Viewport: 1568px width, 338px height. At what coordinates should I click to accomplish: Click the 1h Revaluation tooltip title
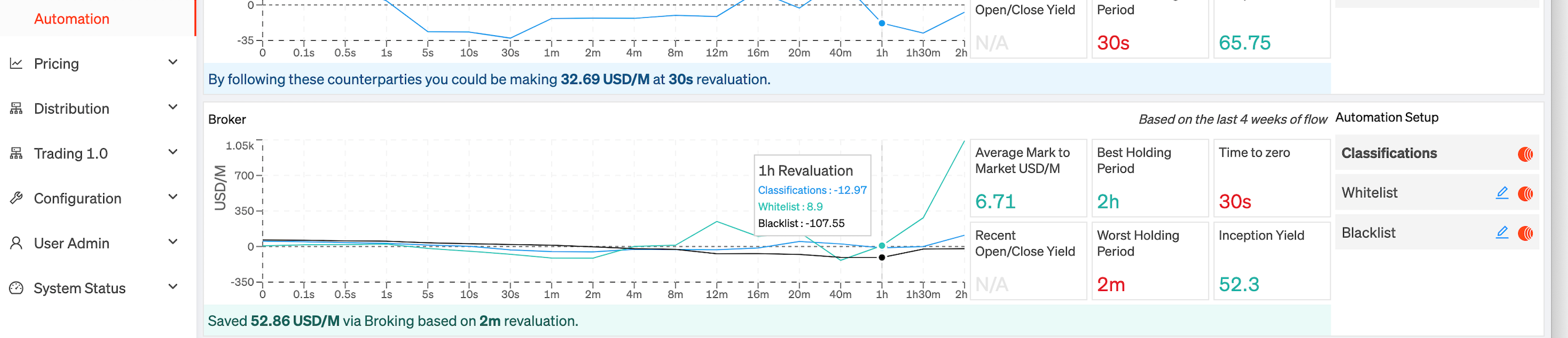(x=806, y=171)
